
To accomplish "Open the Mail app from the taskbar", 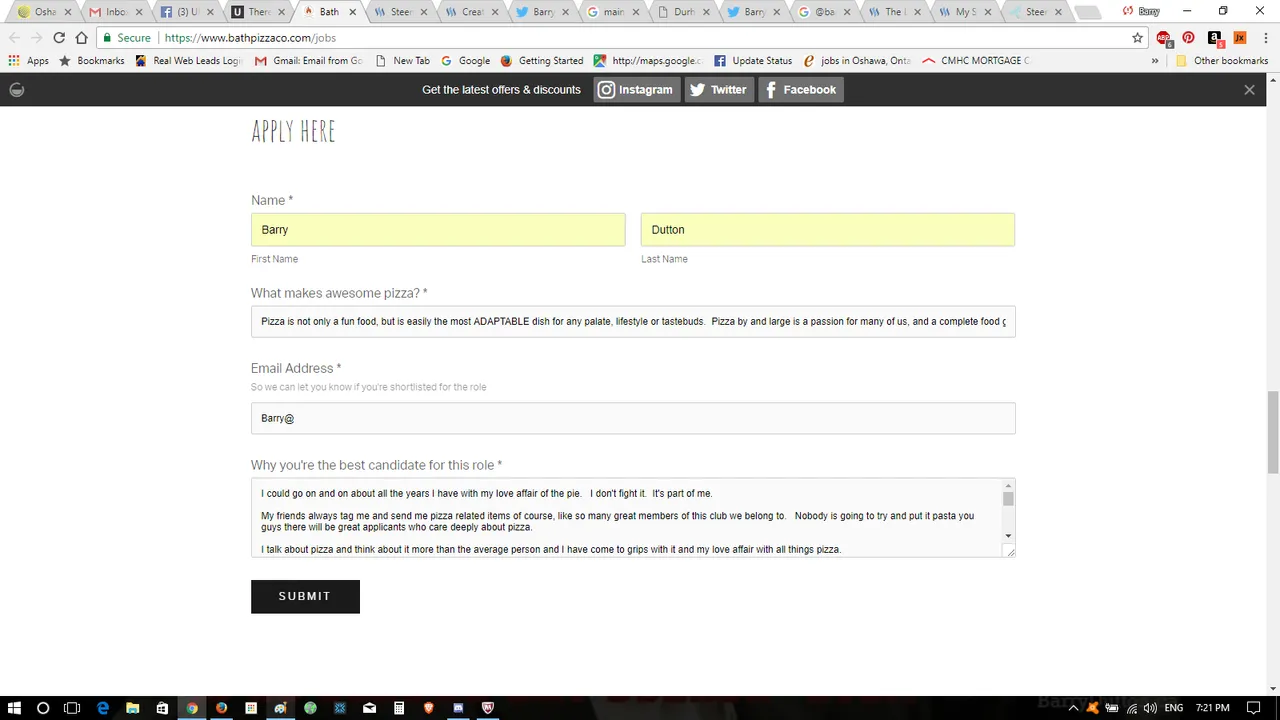I will [369, 708].
